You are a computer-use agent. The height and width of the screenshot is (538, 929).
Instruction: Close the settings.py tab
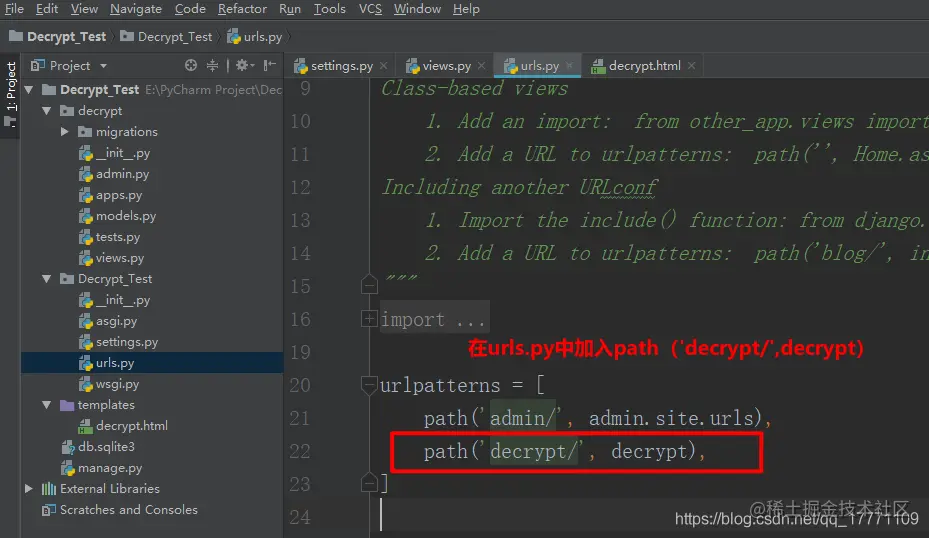coord(383,66)
